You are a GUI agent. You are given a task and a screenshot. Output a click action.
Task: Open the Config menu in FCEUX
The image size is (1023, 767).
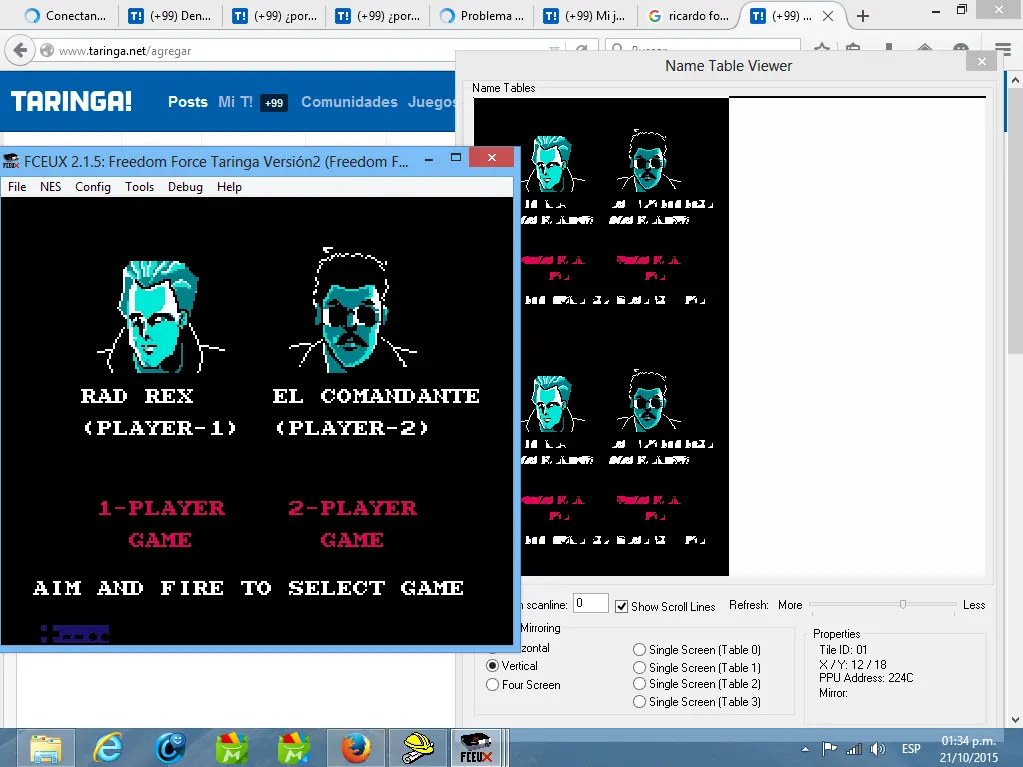tap(93, 187)
